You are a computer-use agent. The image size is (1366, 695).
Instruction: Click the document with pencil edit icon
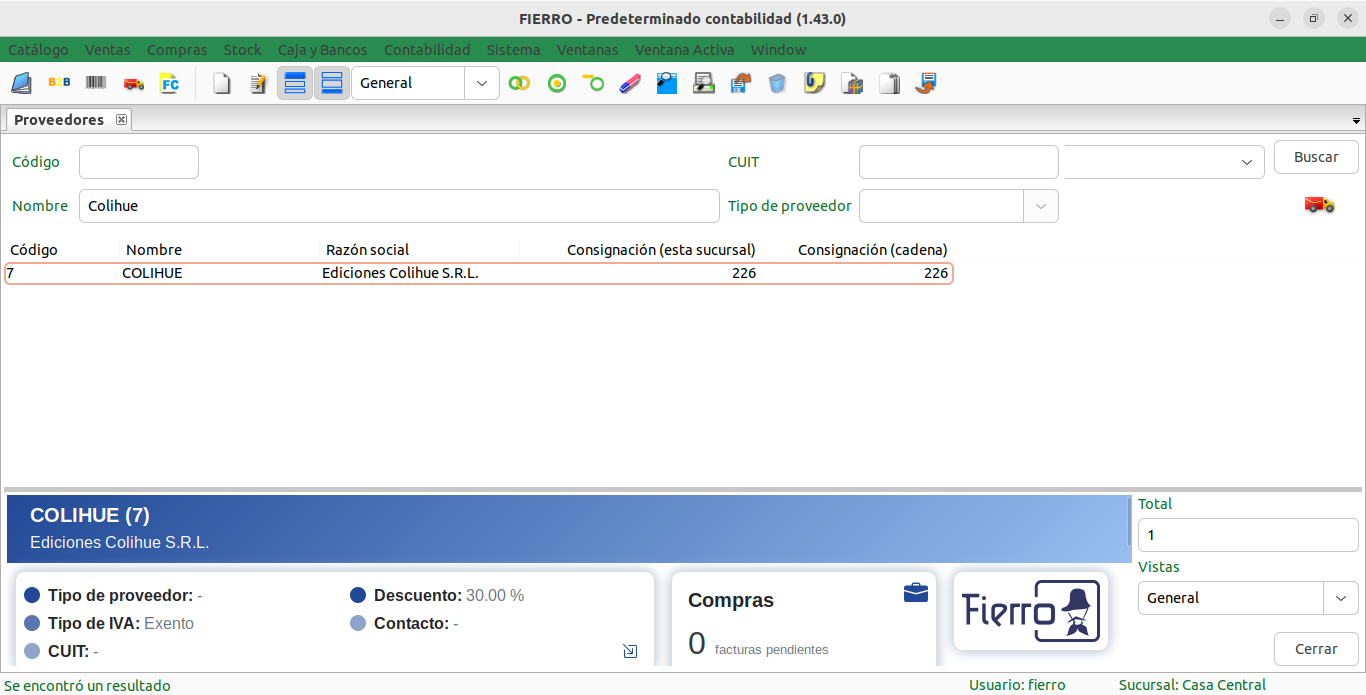[259, 83]
